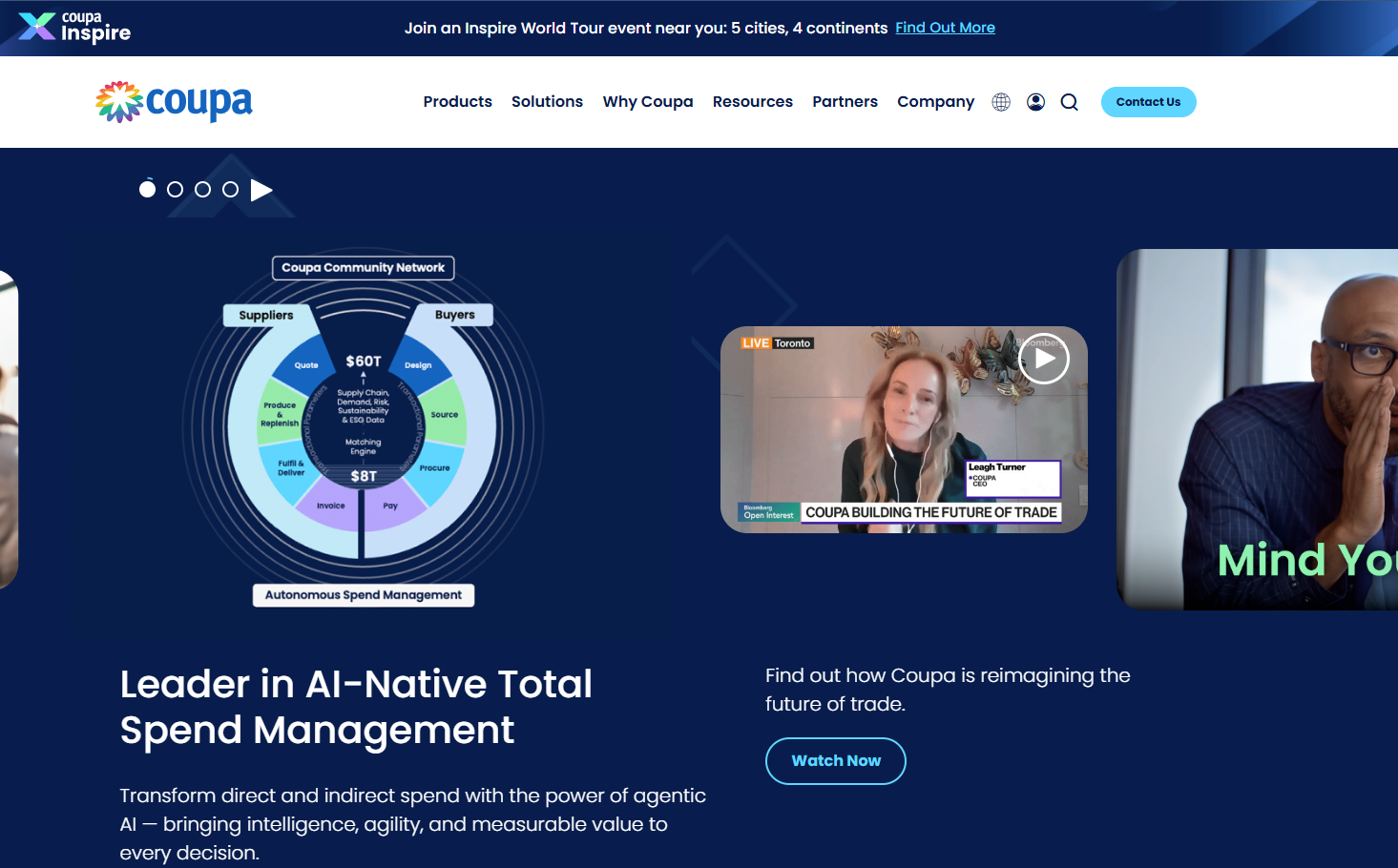Click the Autonomous Spend Management label
This screenshot has height=868, width=1398.
364,595
